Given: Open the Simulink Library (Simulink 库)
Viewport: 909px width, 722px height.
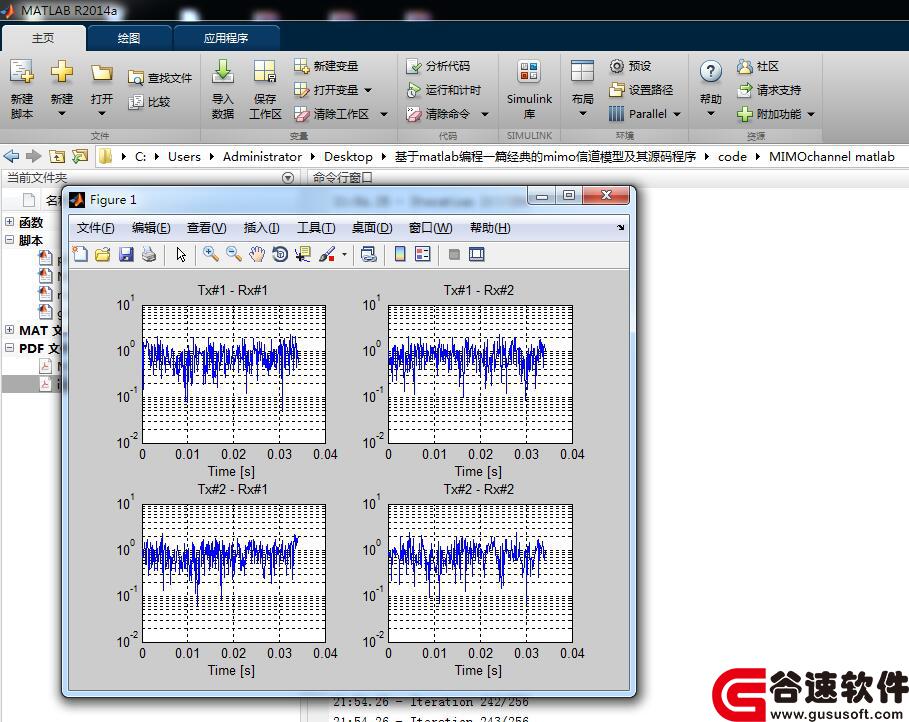Looking at the screenshot, I should 529,88.
